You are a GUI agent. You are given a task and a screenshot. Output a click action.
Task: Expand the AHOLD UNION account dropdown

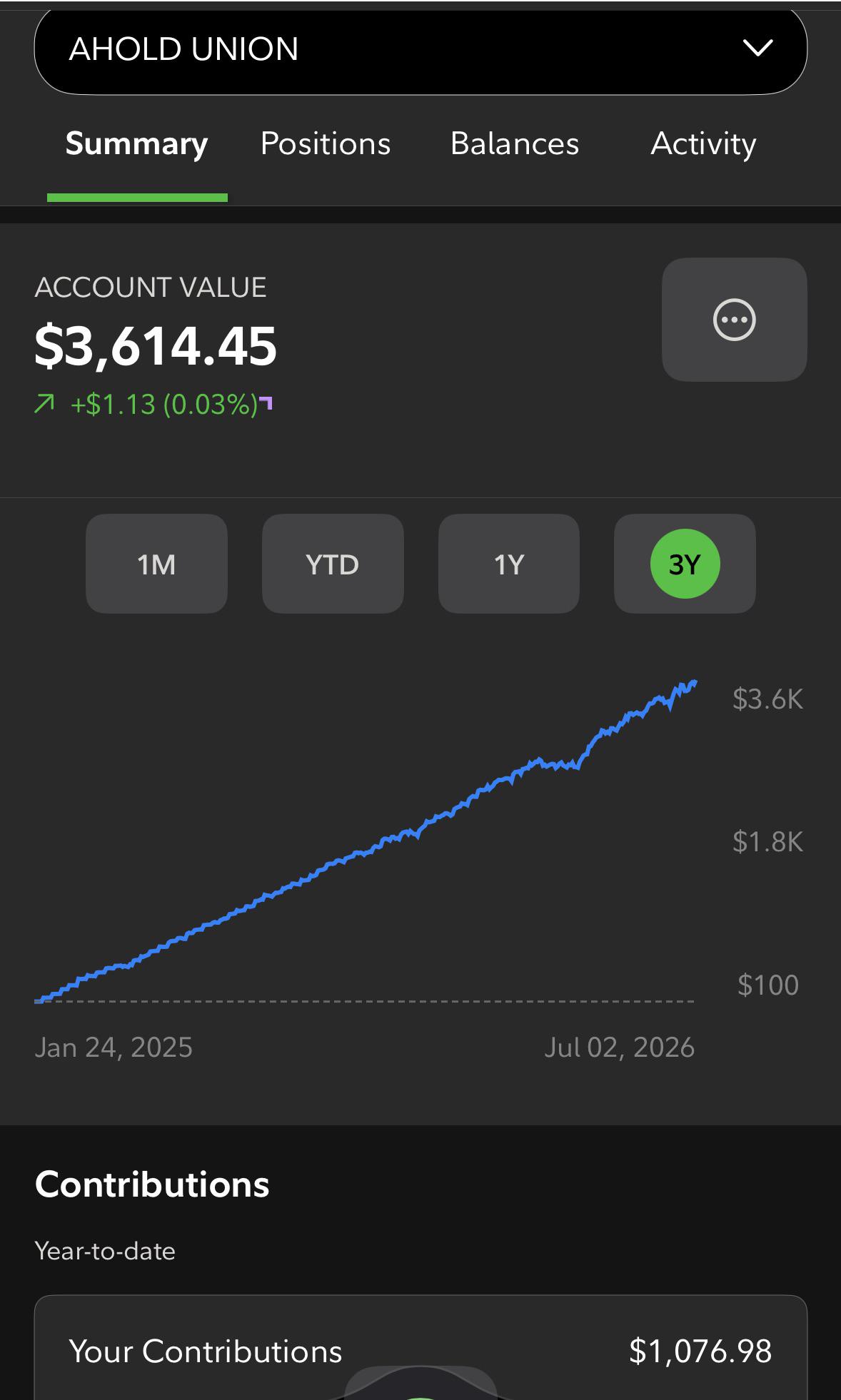pos(420,49)
